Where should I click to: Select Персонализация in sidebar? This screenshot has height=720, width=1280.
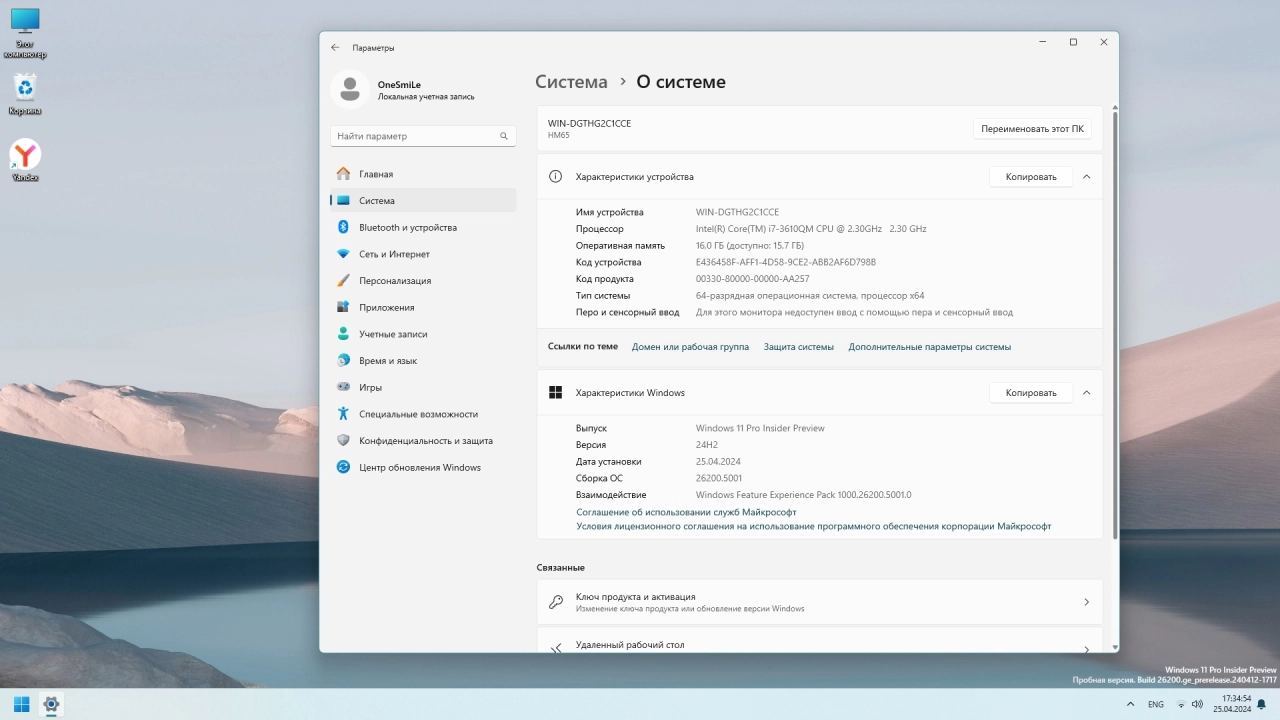click(423, 281)
